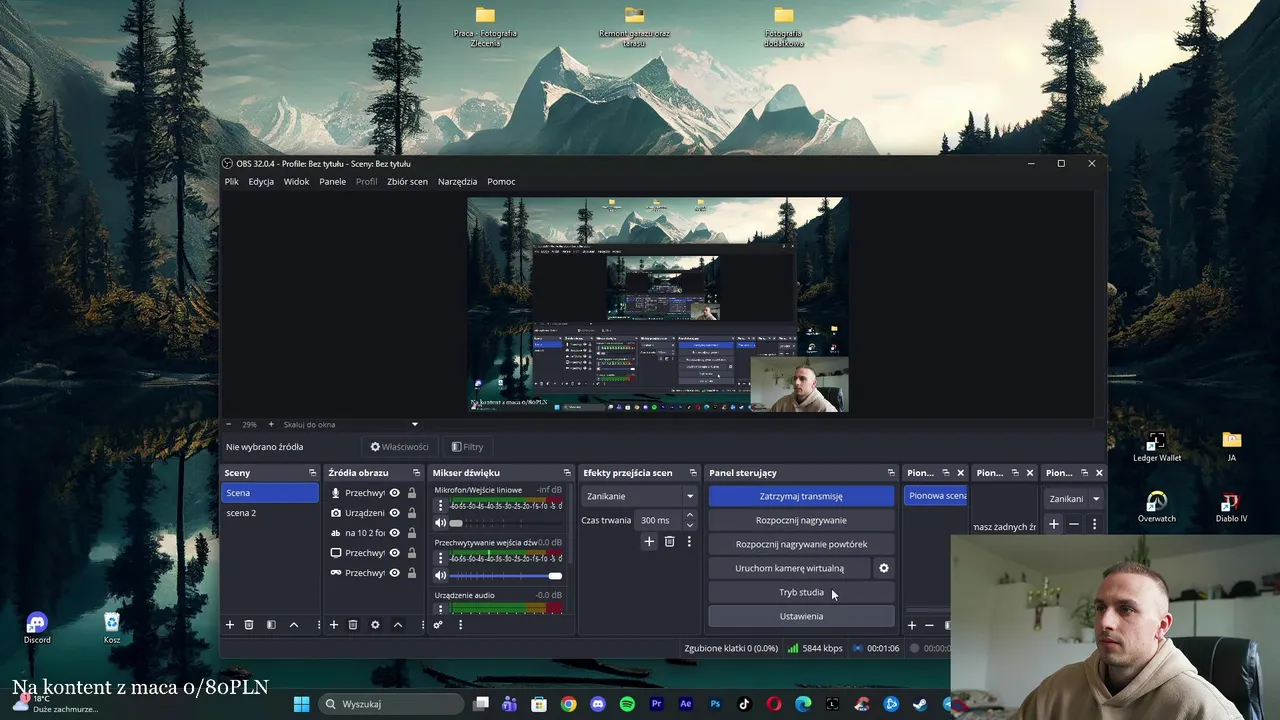Undock the Źródła obrazu dock
The image size is (1280, 720).
(416, 473)
